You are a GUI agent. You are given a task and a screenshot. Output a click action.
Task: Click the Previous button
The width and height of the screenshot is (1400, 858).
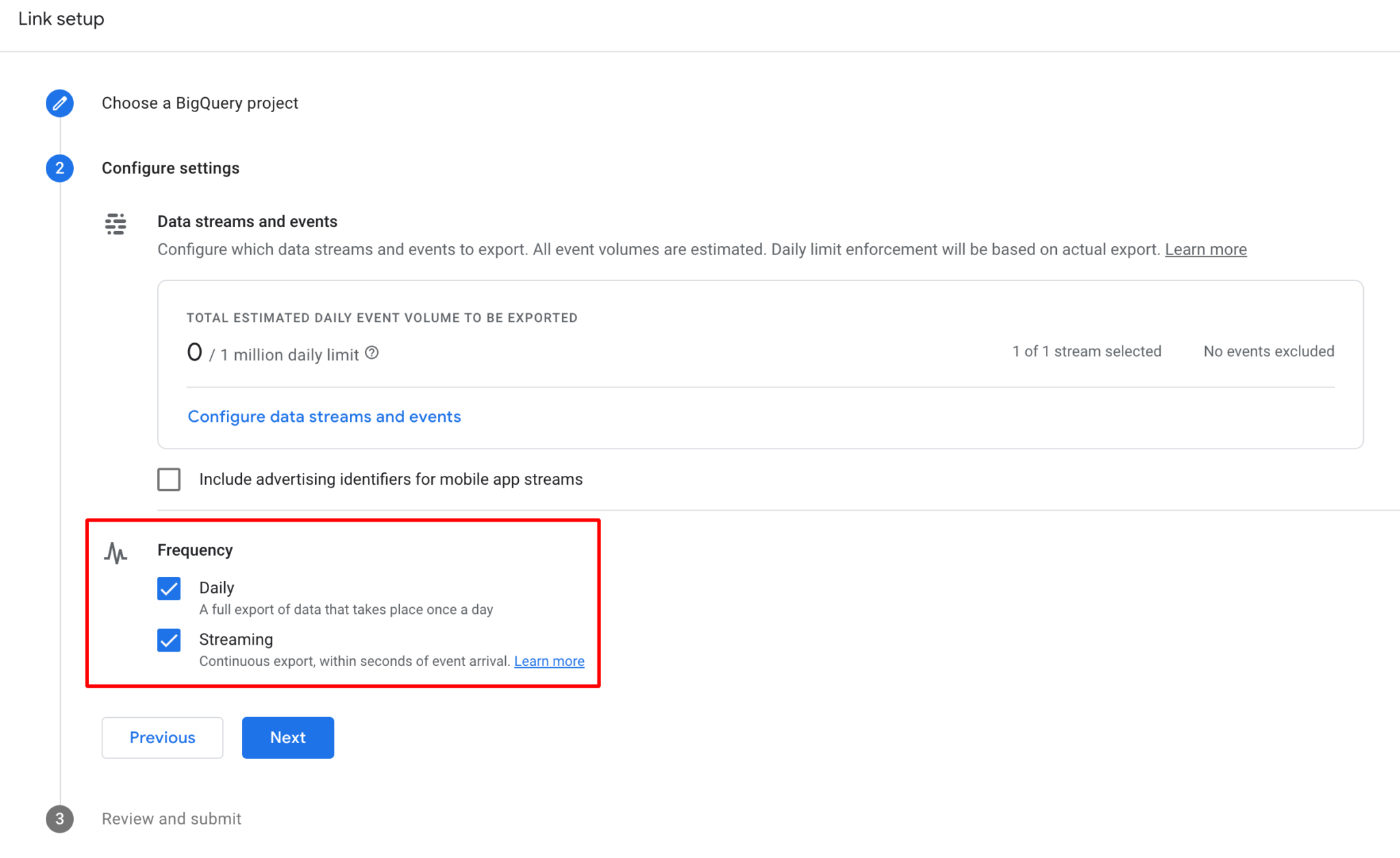[x=162, y=738]
